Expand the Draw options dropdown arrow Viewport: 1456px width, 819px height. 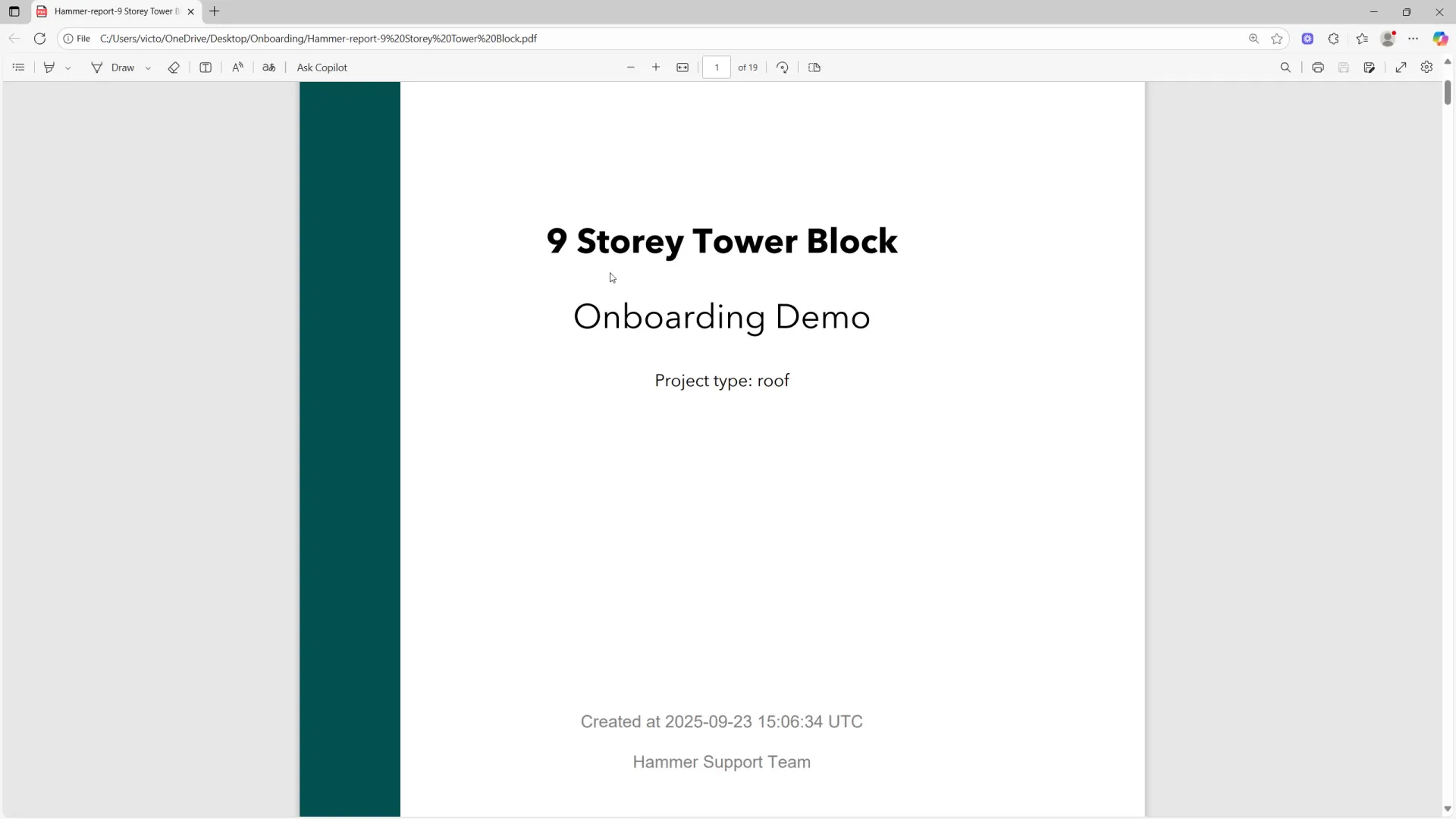pyautogui.click(x=148, y=68)
